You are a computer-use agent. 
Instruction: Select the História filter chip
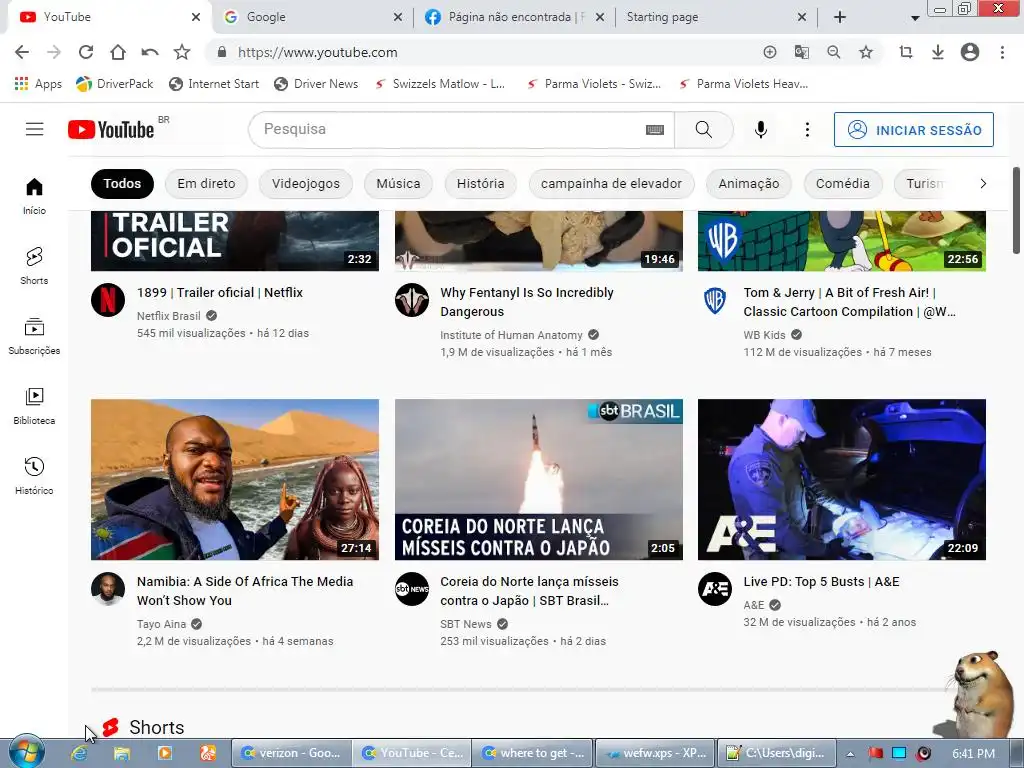(x=481, y=184)
